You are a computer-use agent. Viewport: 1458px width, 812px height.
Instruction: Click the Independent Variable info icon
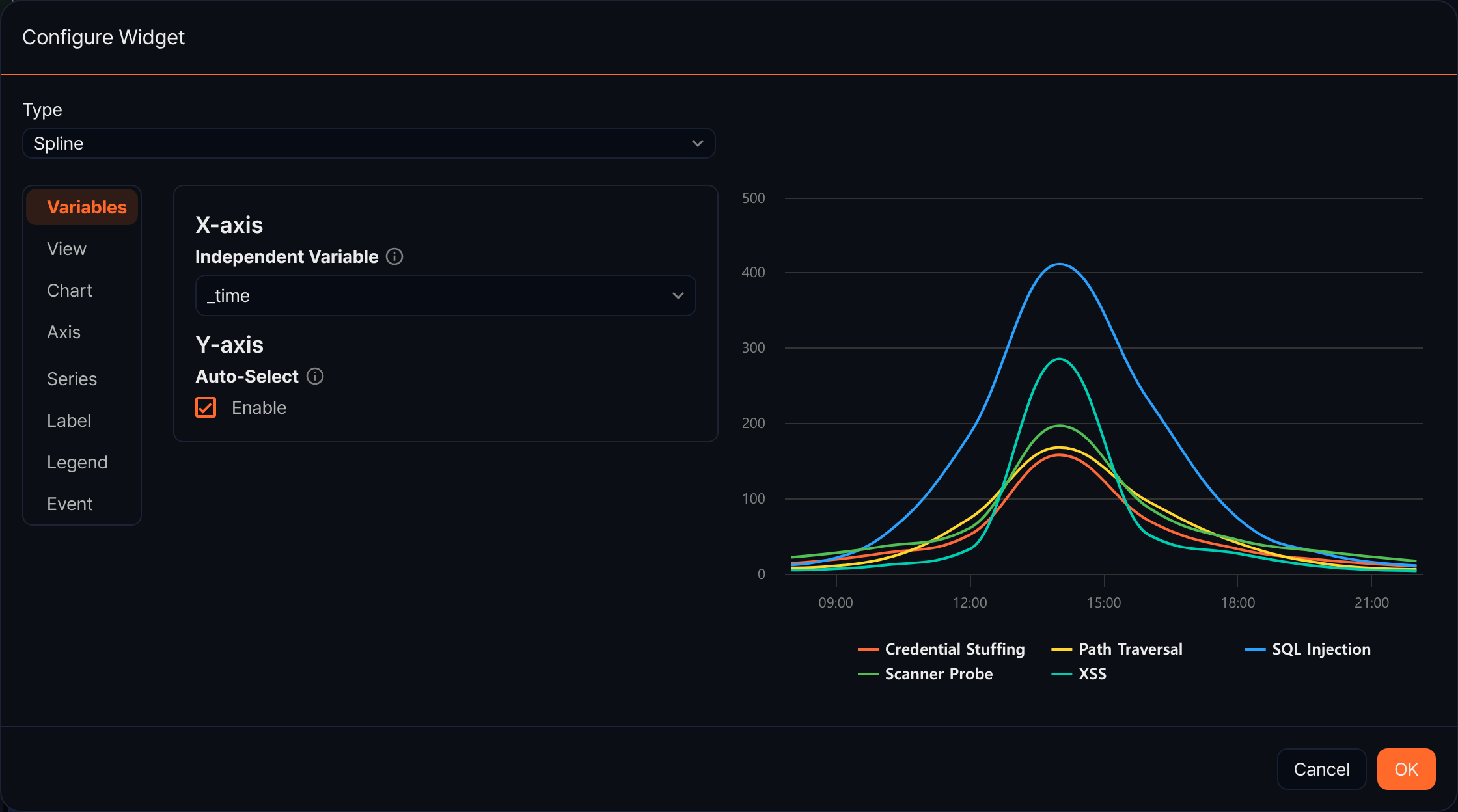click(394, 256)
